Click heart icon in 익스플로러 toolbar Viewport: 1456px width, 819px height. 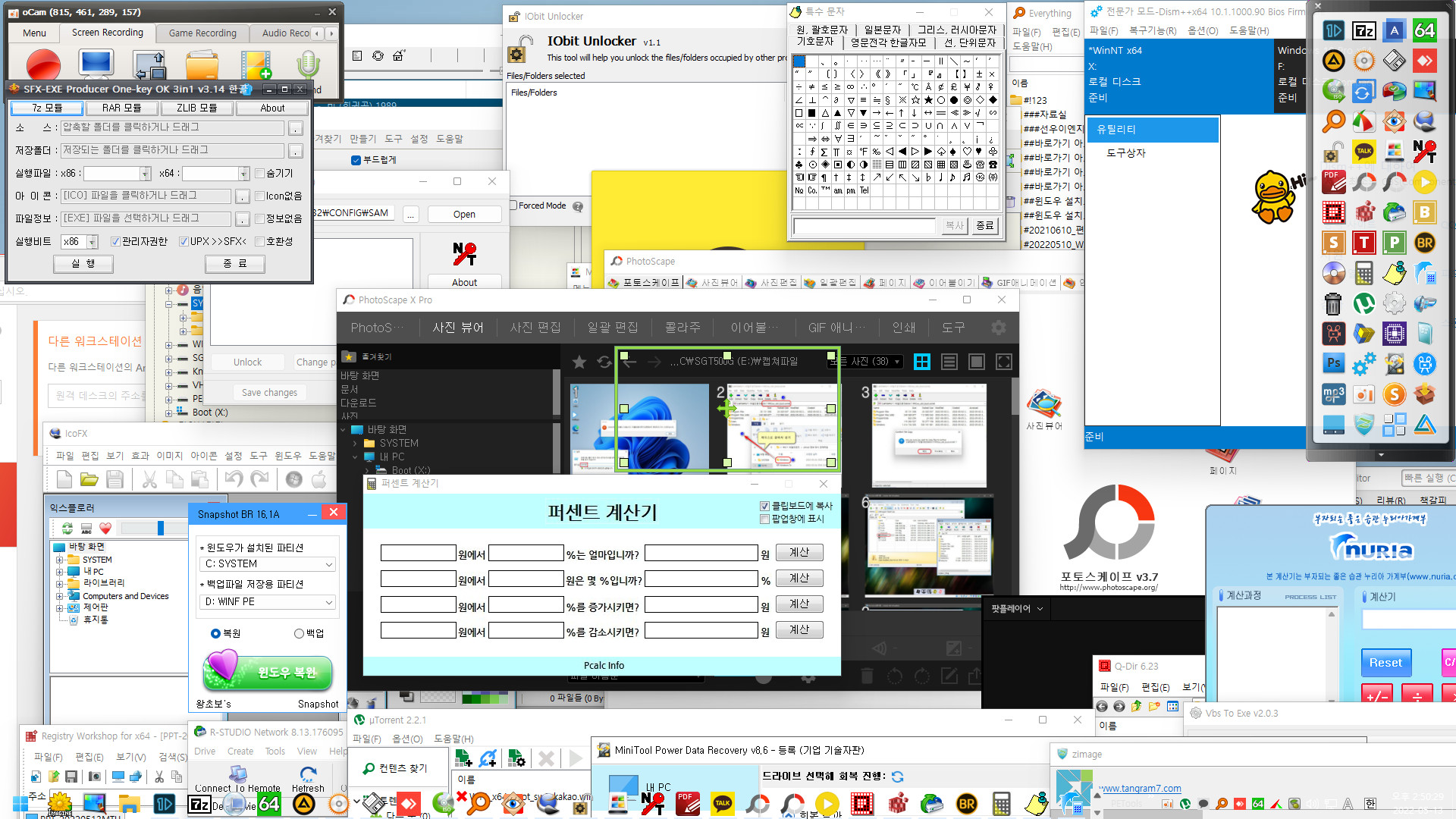click(x=105, y=529)
